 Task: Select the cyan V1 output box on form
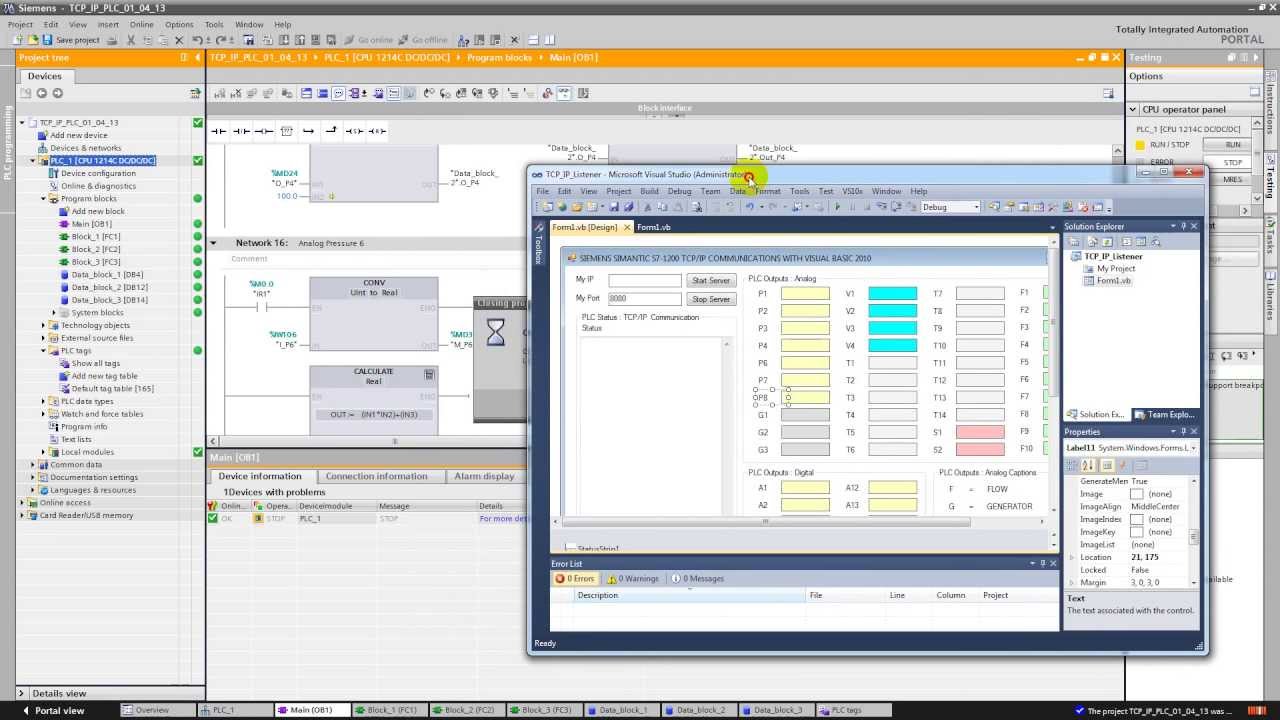click(893, 294)
